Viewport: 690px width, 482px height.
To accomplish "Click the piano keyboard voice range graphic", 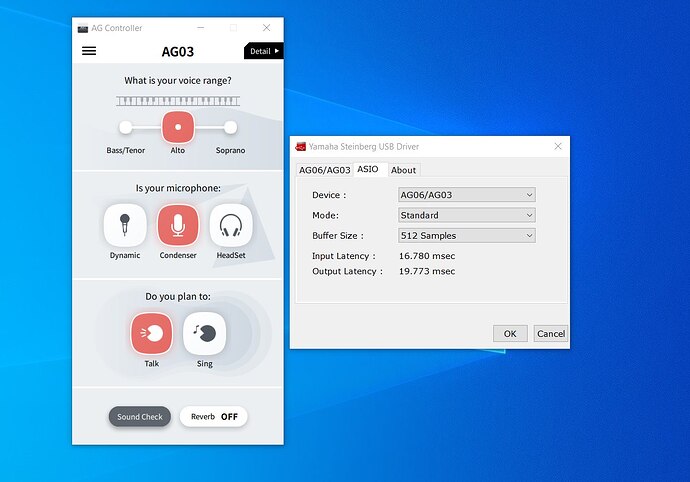I will point(178,101).
